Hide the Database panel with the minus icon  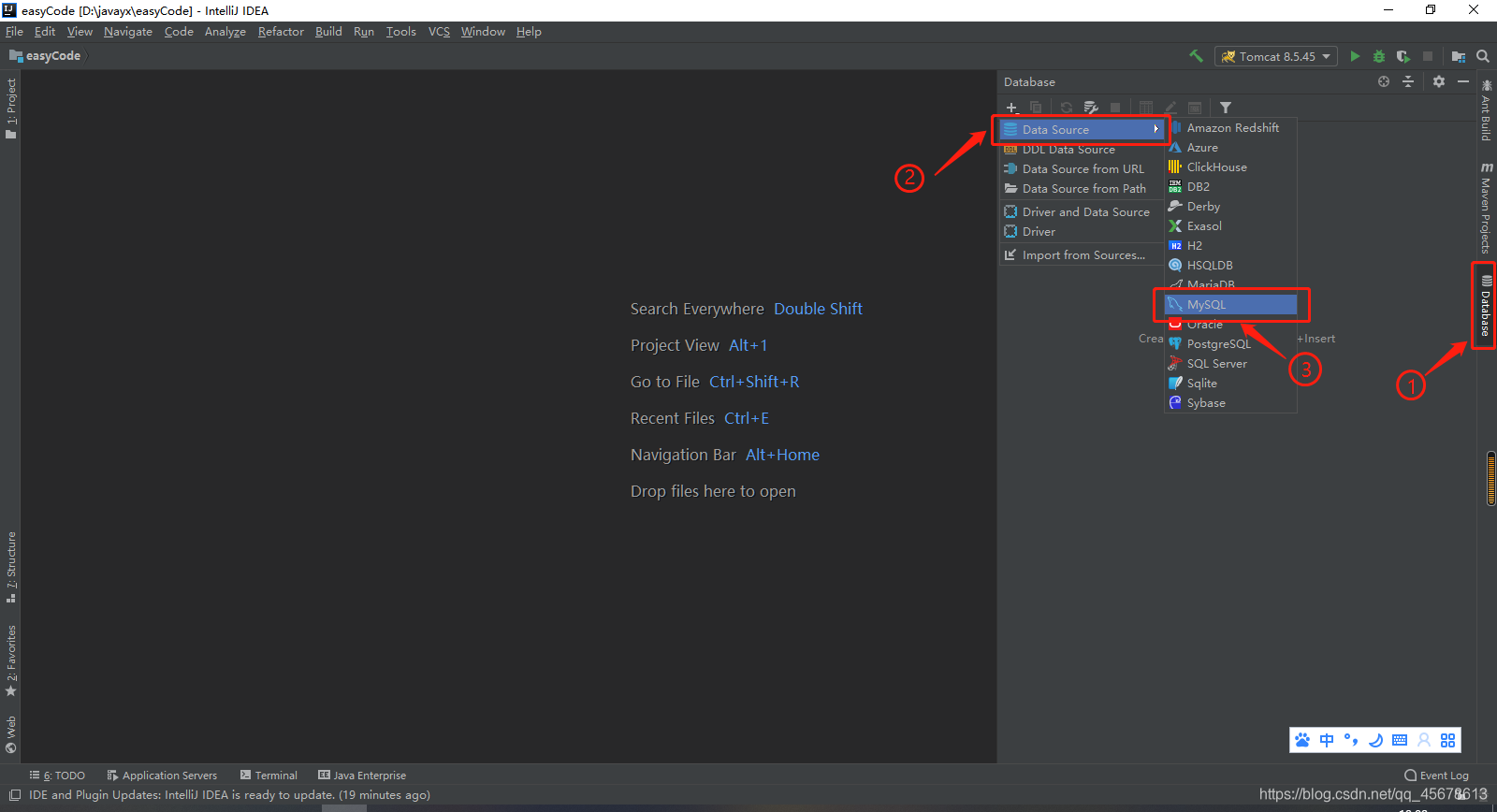(1463, 81)
